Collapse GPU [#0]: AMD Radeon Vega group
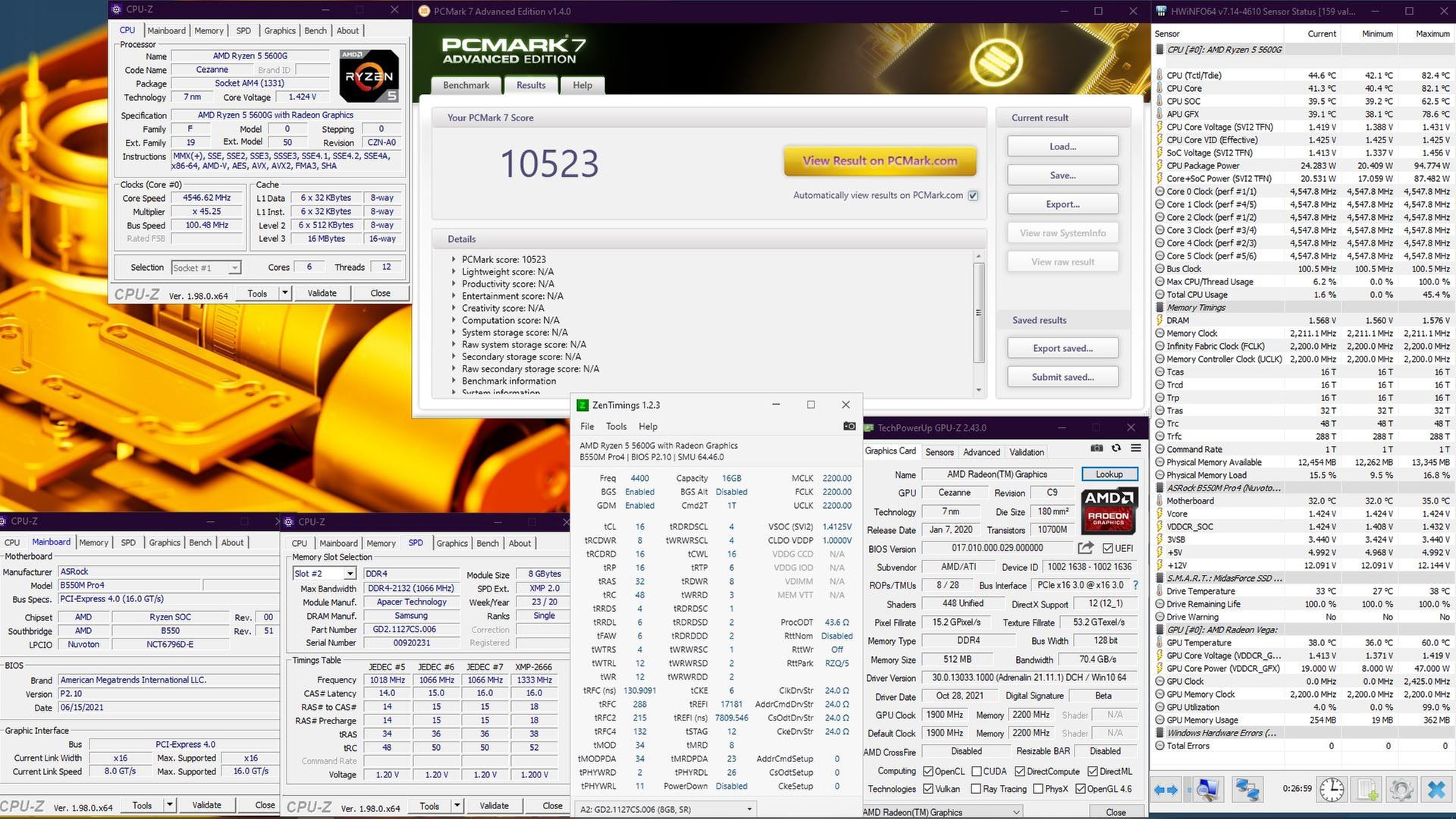This screenshot has width=1456, height=819. pos(1159,629)
